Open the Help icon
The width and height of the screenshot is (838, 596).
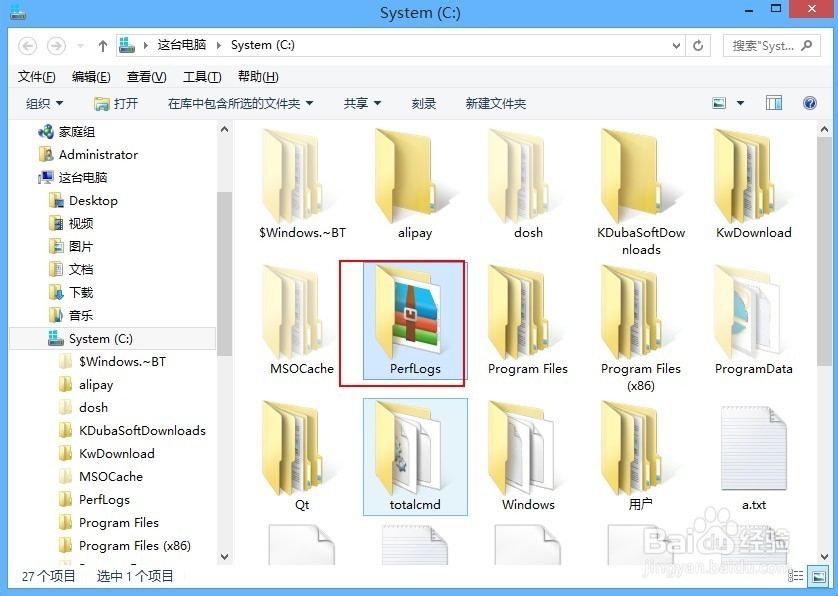coord(810,103)
